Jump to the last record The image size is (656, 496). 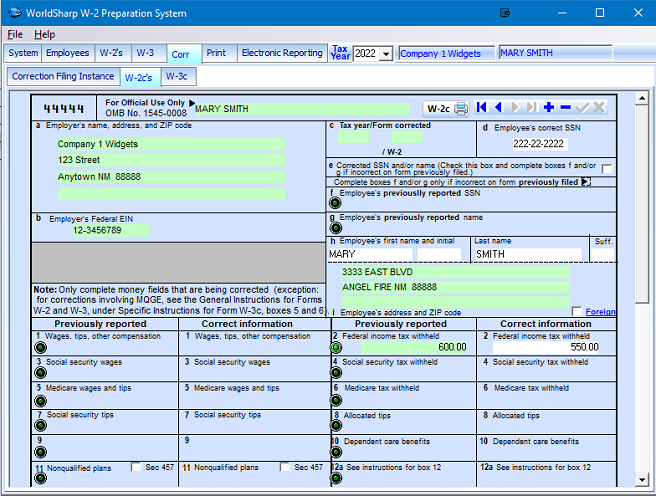pyautogui.click(x=531, y=108)
